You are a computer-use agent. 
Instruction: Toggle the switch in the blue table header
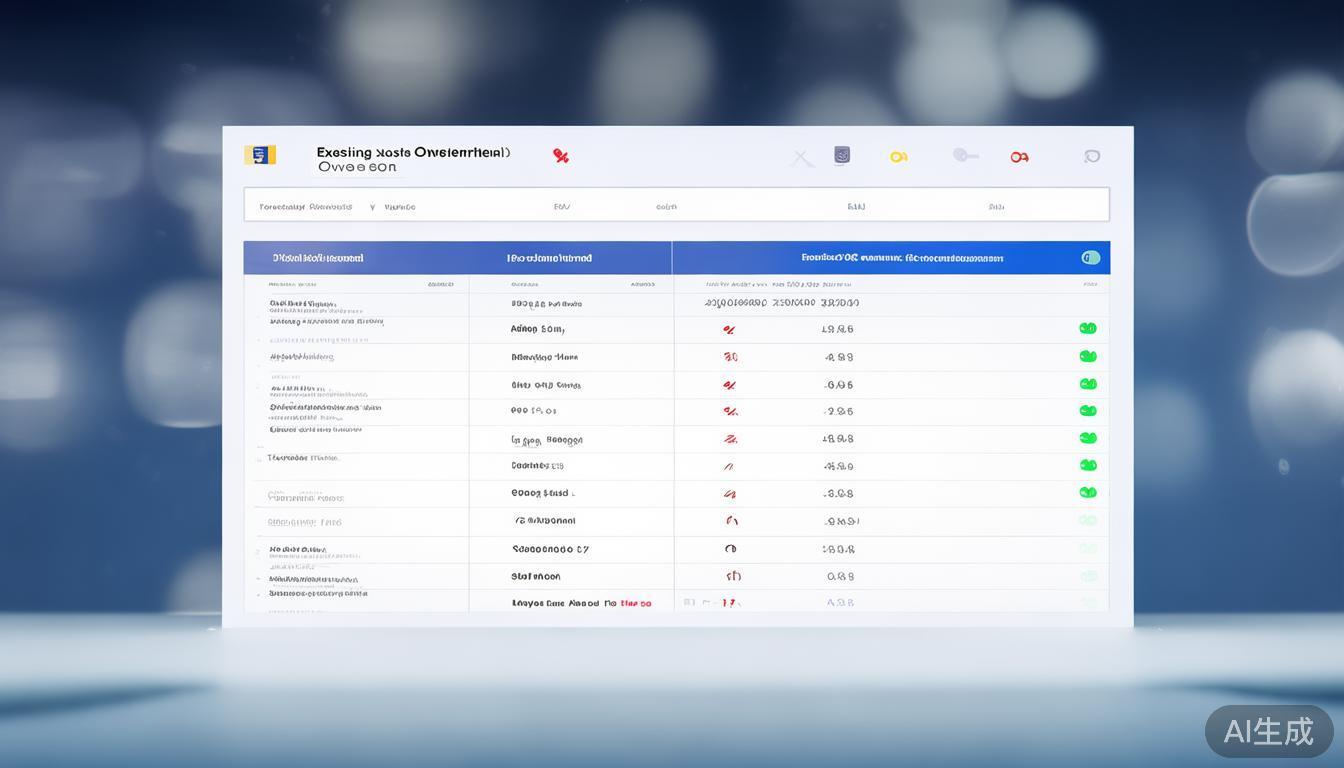(1090, 258)
